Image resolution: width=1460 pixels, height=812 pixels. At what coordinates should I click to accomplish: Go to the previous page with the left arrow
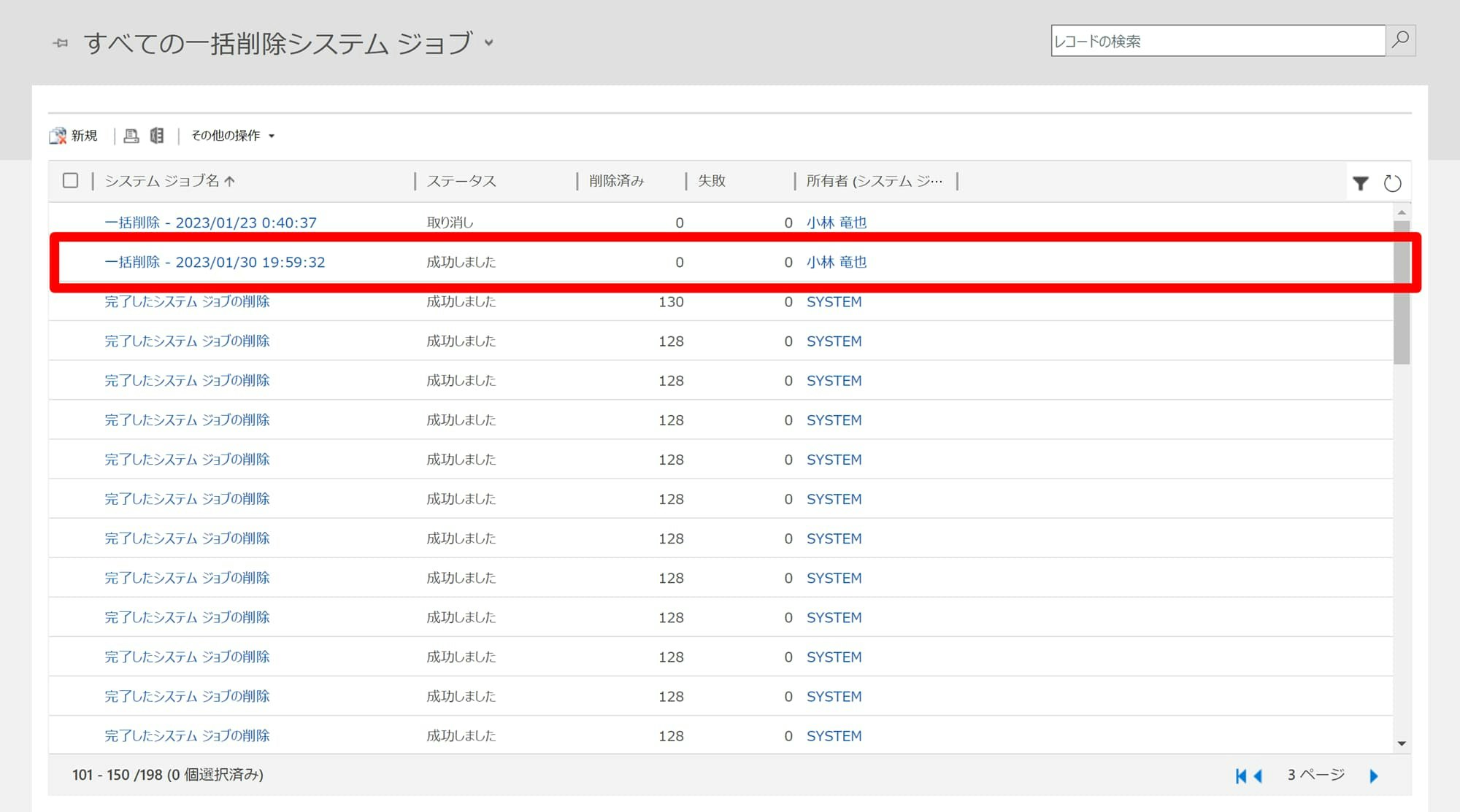pos(1258,776)
